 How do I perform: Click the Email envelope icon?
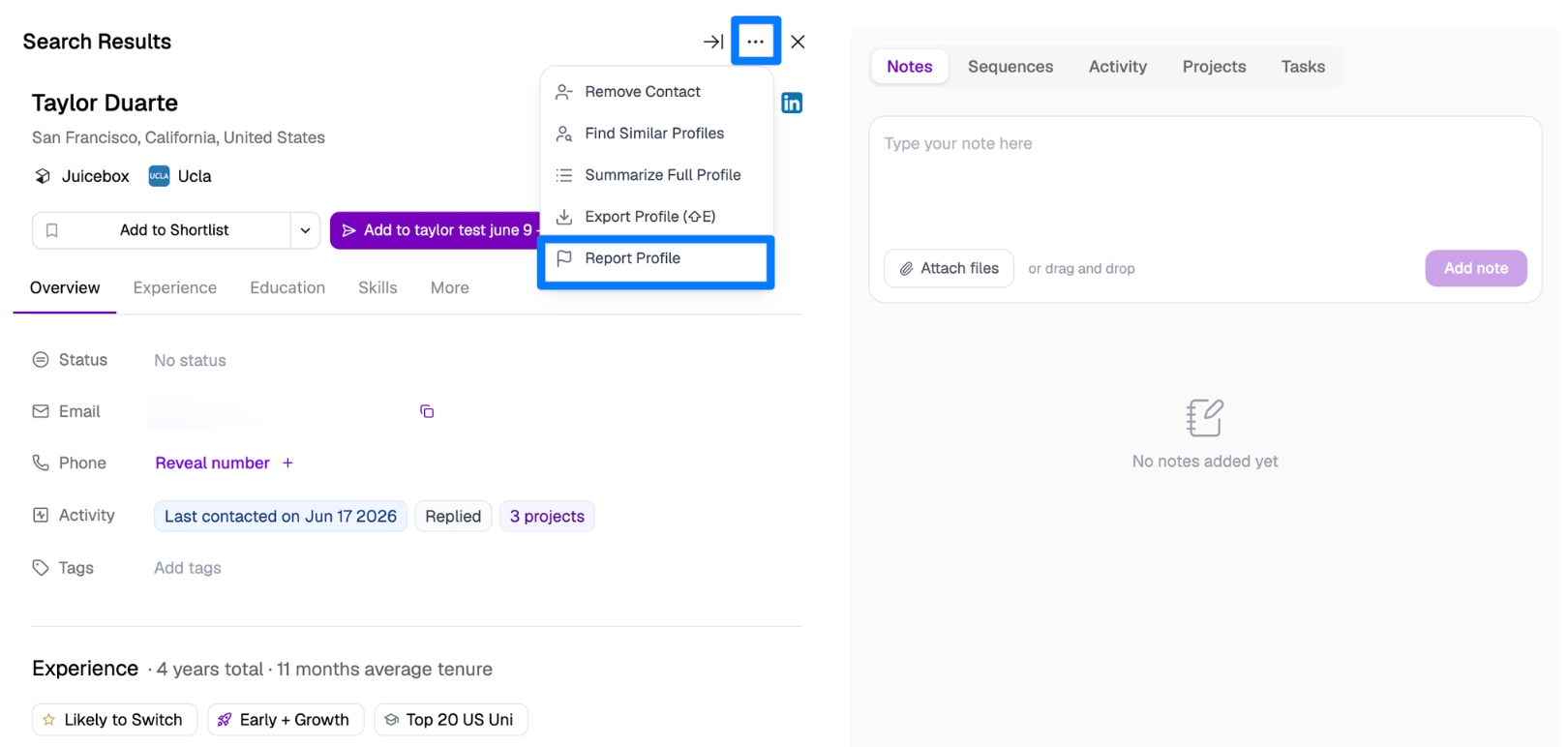pos(41,411)
